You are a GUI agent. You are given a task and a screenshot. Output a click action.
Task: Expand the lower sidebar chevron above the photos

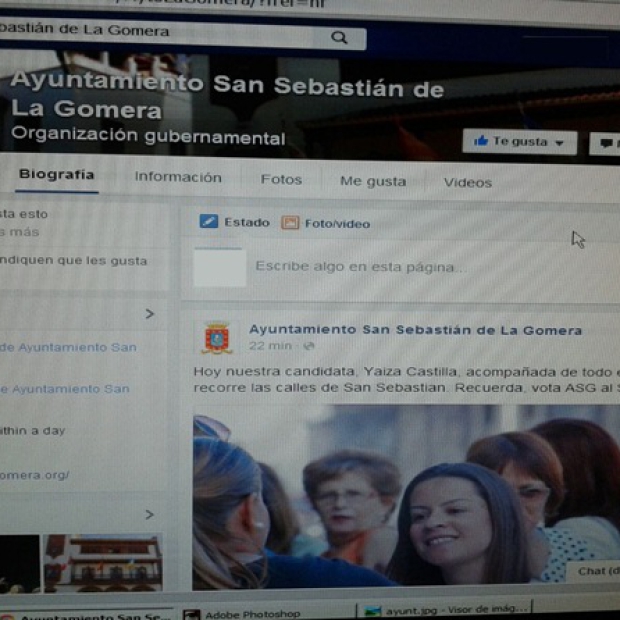click(x=149, y=514)
